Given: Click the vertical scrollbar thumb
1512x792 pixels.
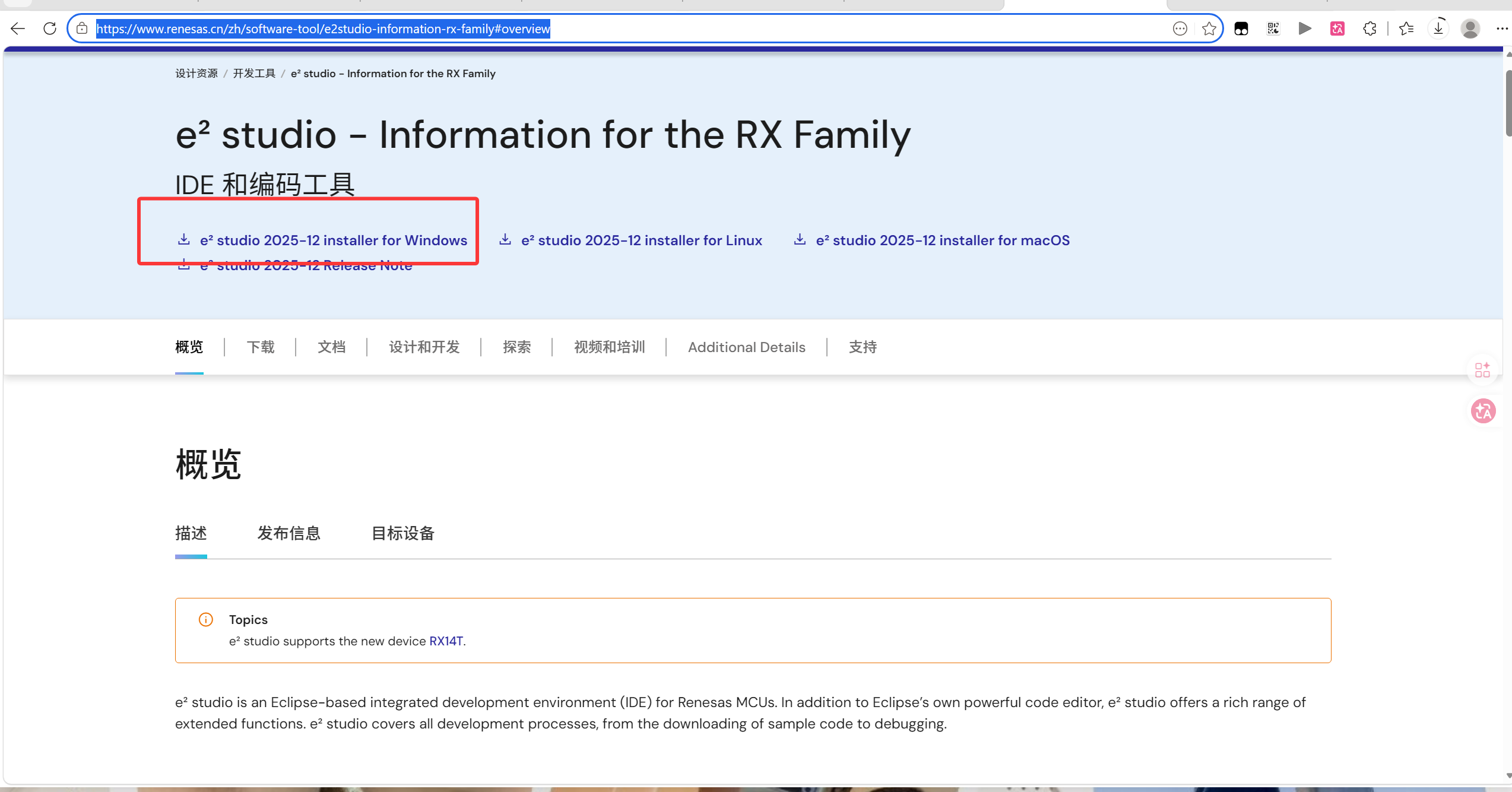Looking at the screenshot, I should point(1508,103).
